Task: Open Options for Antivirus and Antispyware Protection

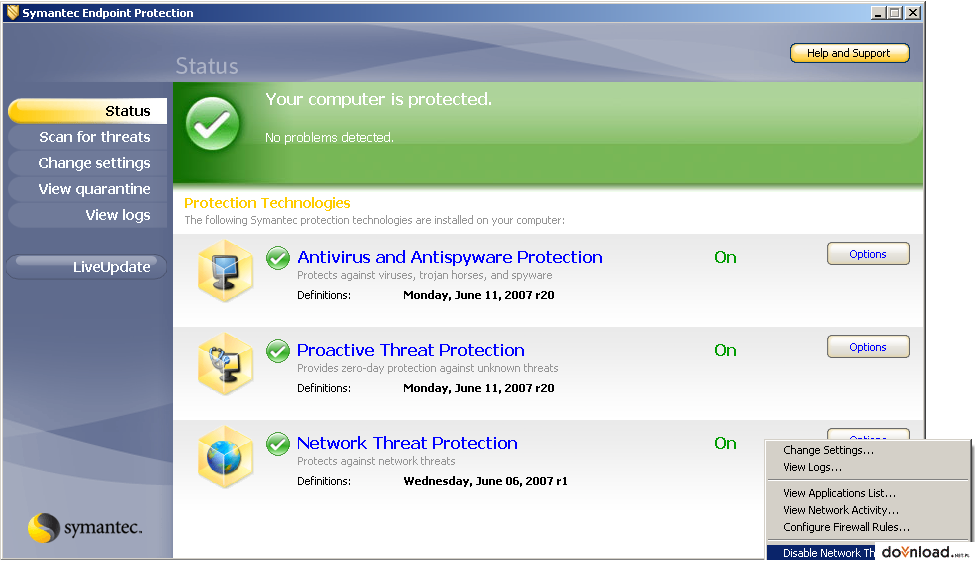Action: (868, 254)
